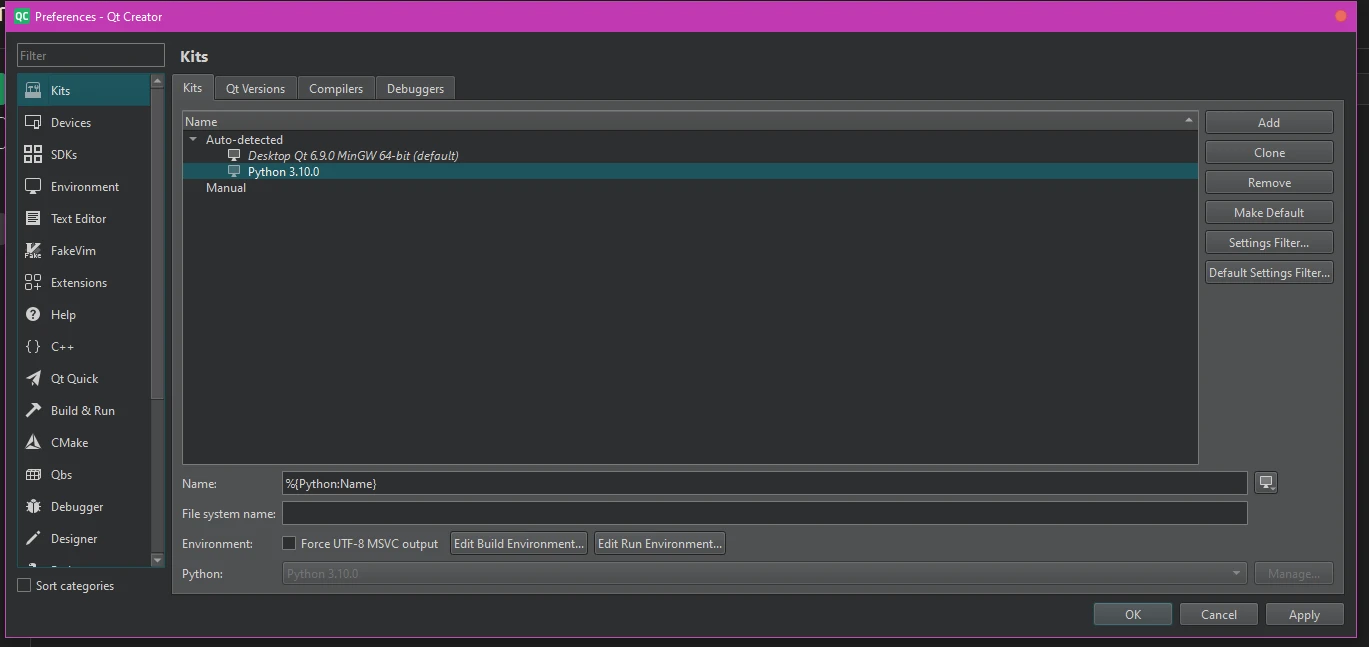Click the category Filter input field

[x=91, y=55]
